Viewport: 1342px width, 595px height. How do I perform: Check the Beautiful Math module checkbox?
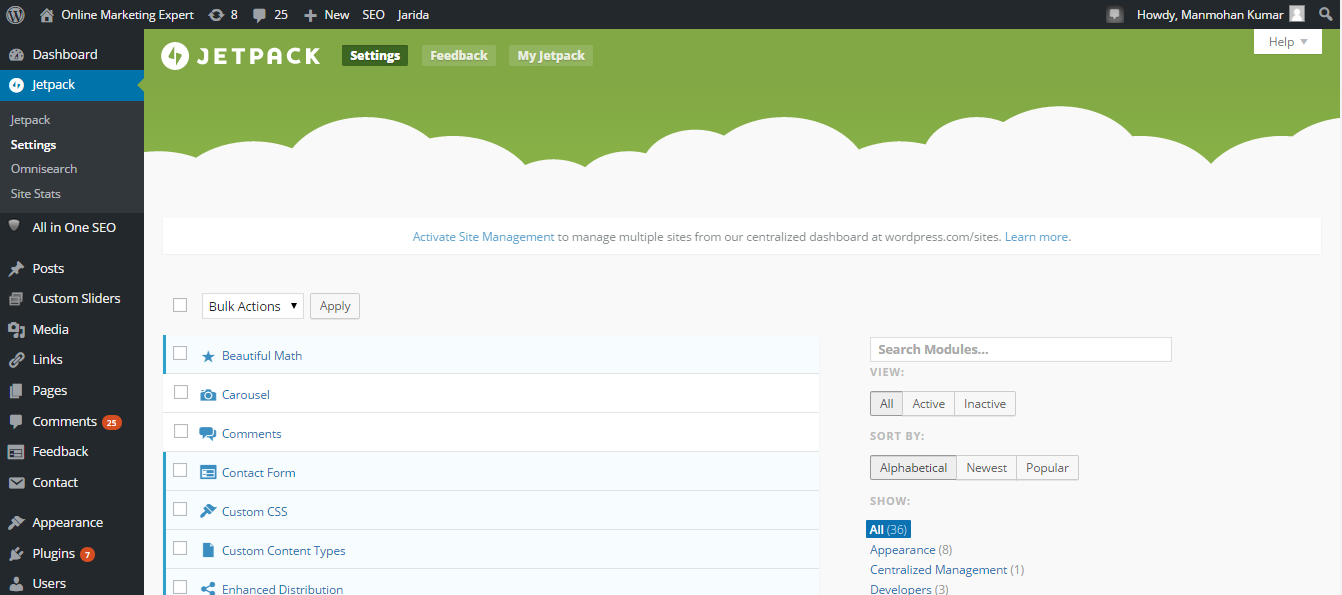tap(180, 352)
